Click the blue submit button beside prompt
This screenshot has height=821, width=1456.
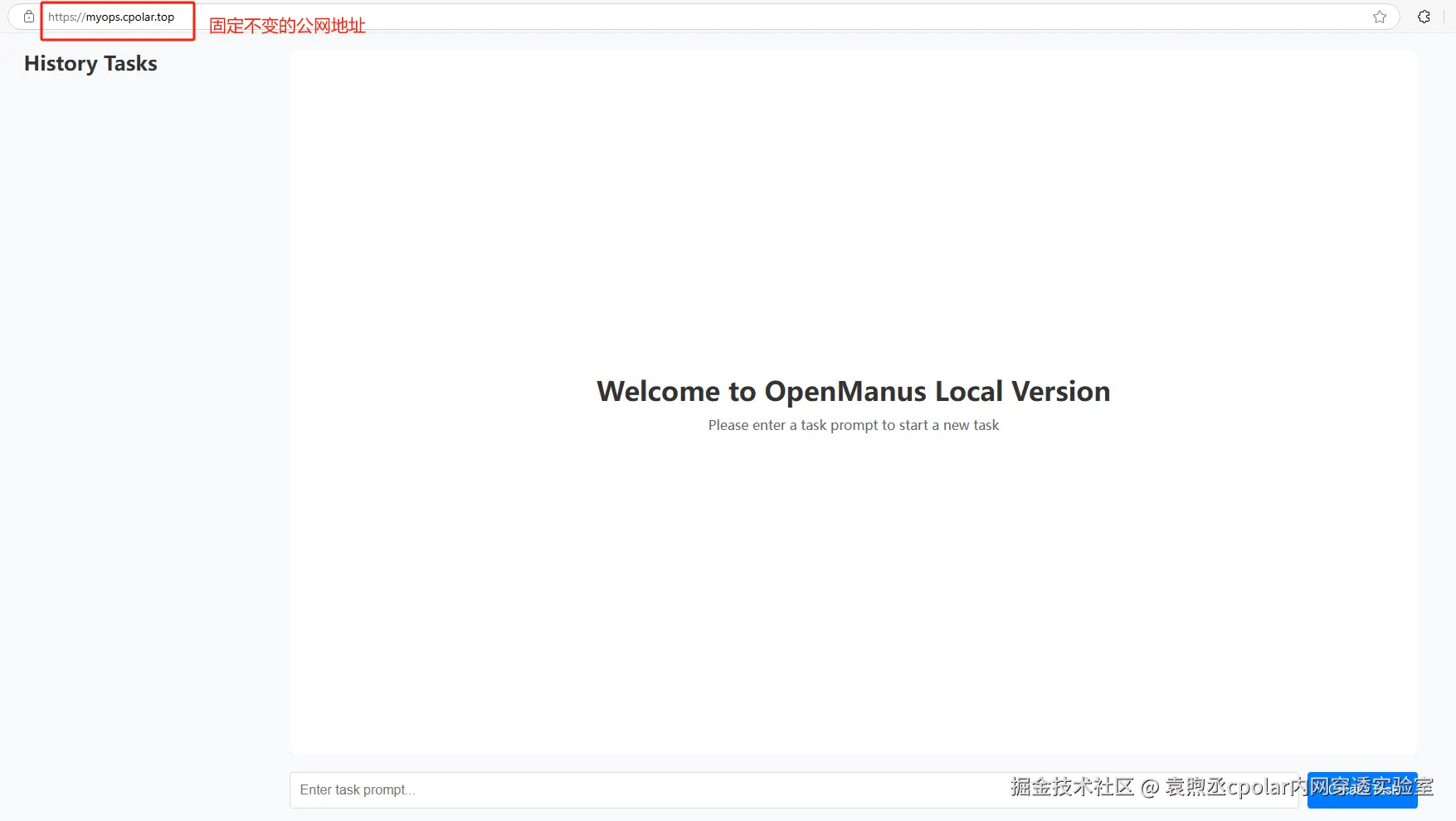(x=1362, y=790)
